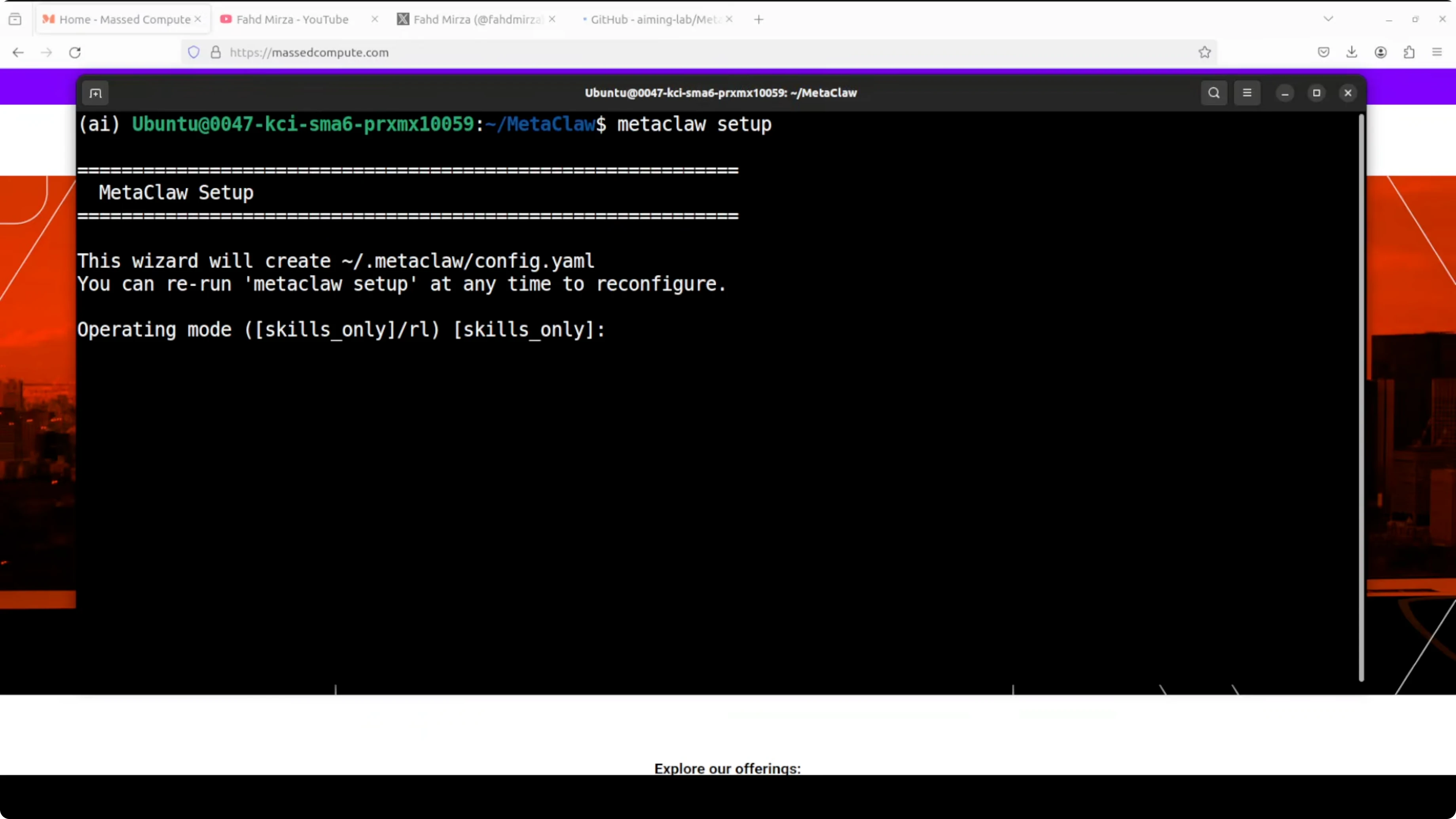This screenshot has width=1456, height=819.
Task: Navigate back using the arrow
Action: pyautogui.click(x=17, y=52)
